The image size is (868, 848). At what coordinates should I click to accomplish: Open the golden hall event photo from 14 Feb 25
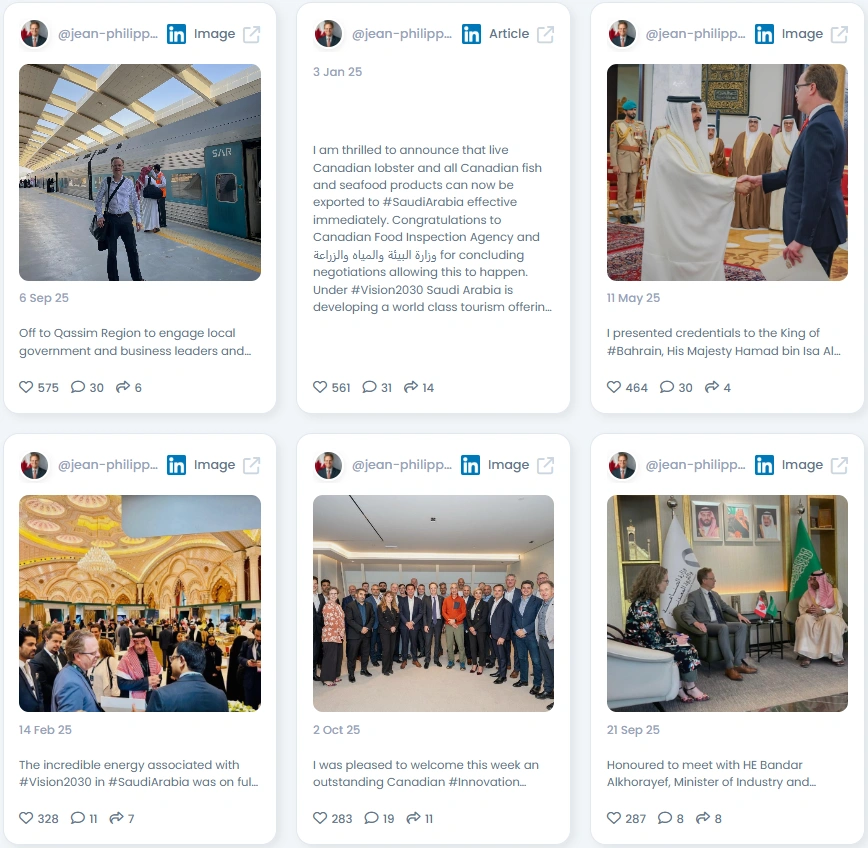click(140, 603)
